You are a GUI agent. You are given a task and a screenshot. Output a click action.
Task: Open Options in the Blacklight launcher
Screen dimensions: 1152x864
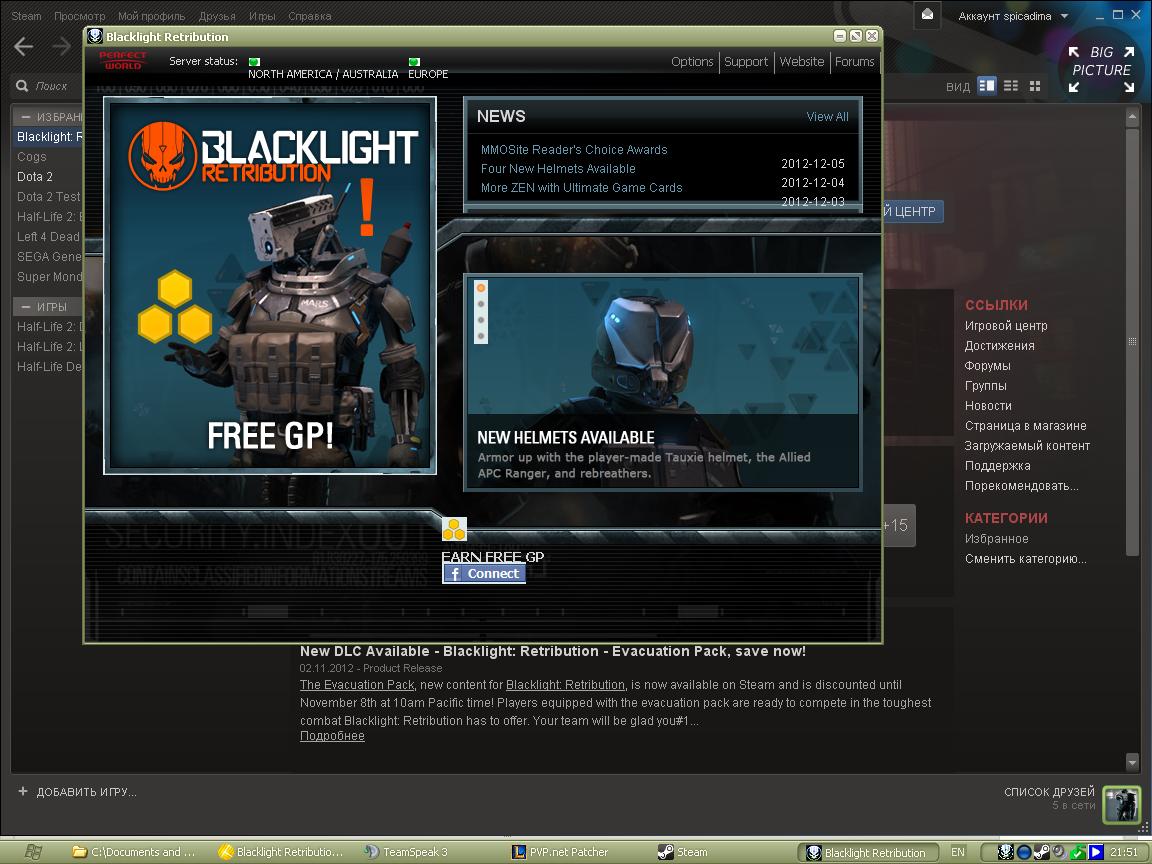[692, 61]
